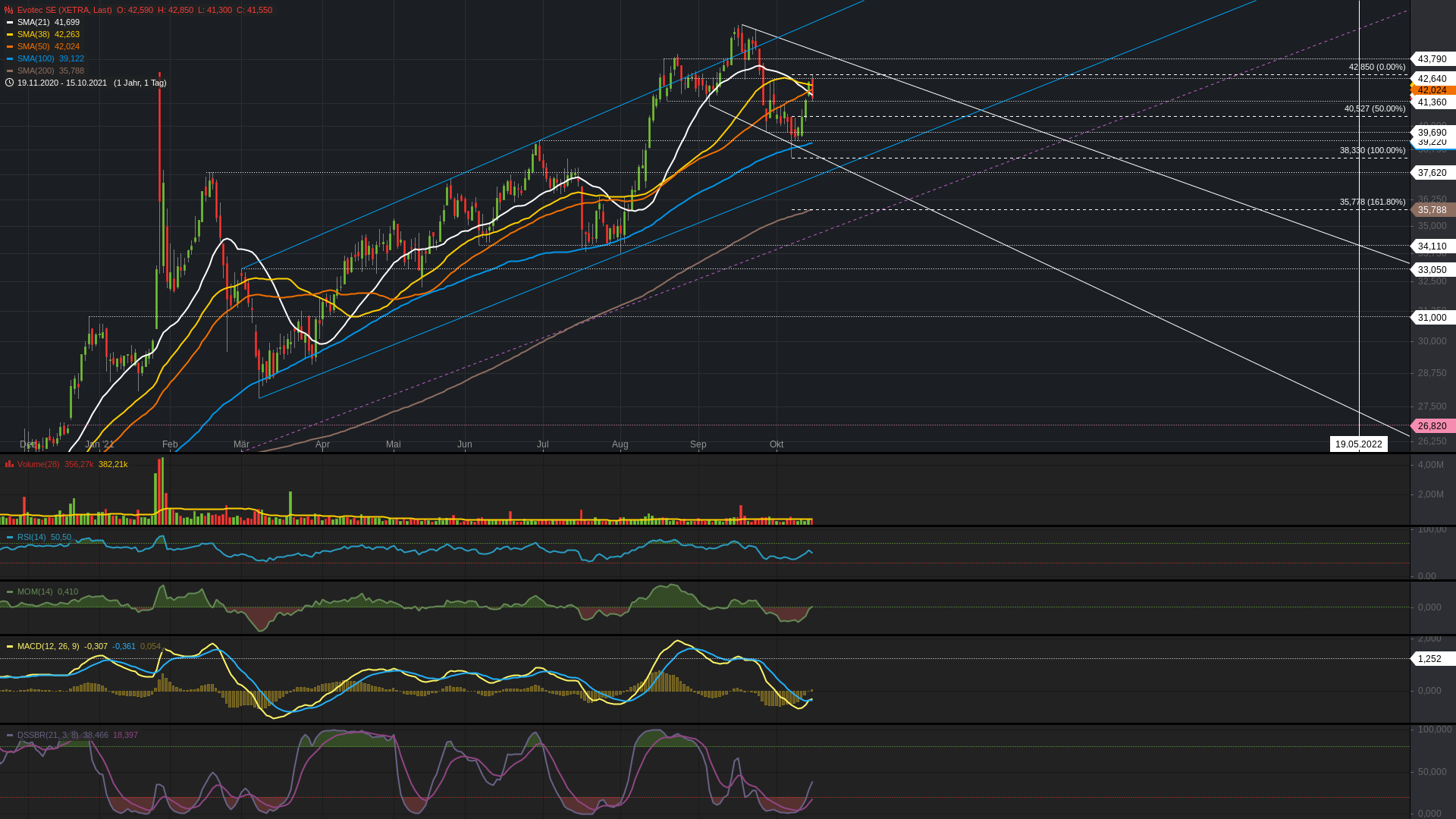
Task: Click the pink 26,820 price level label
Action: click(1432, 426)
